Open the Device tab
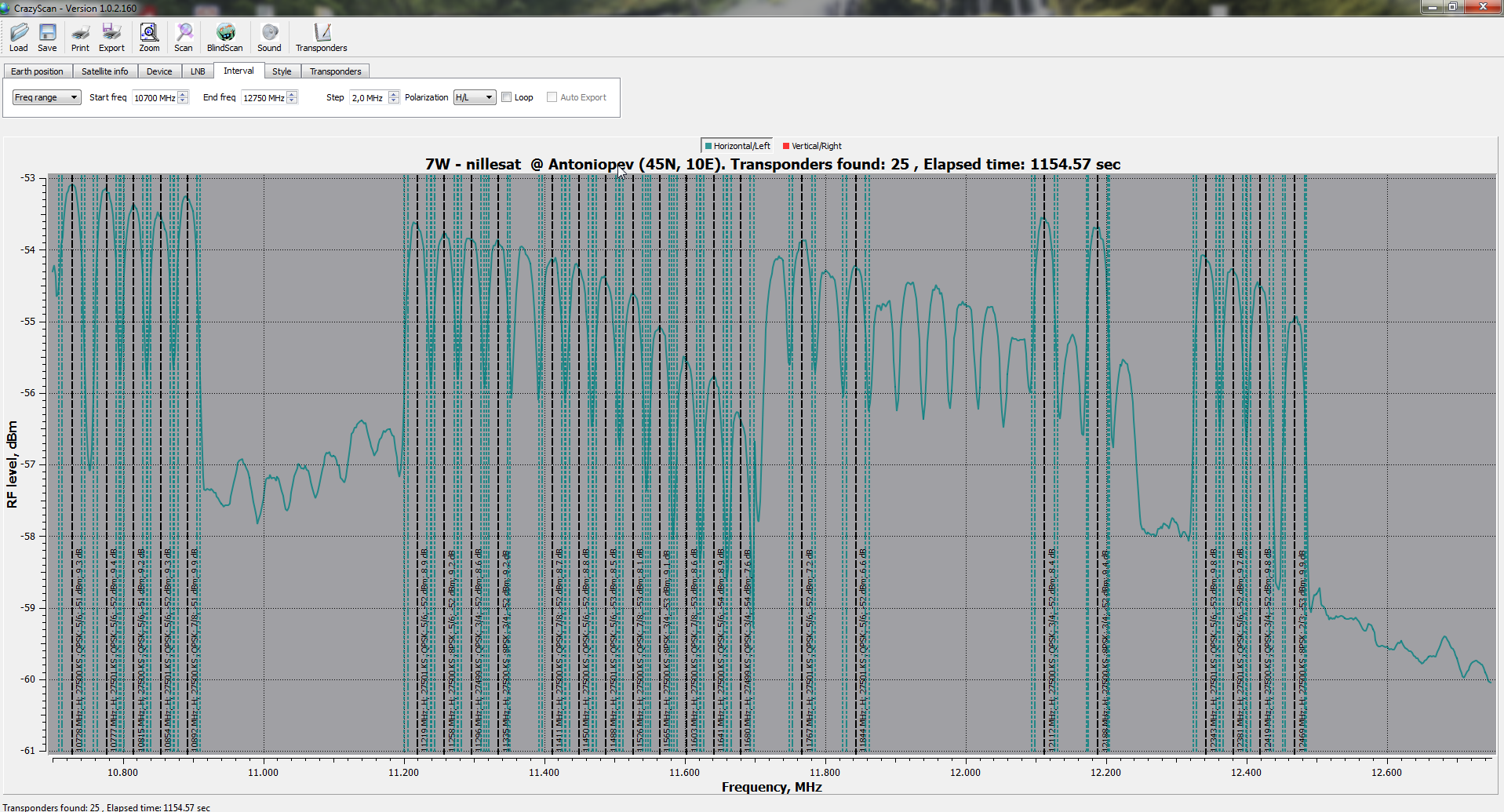The width and height of the screenshot is (1504, 812). [159, 71]
